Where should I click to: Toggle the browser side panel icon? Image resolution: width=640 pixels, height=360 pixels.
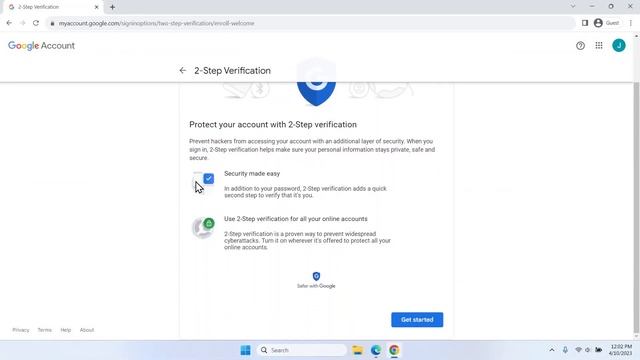click(584, 23)
